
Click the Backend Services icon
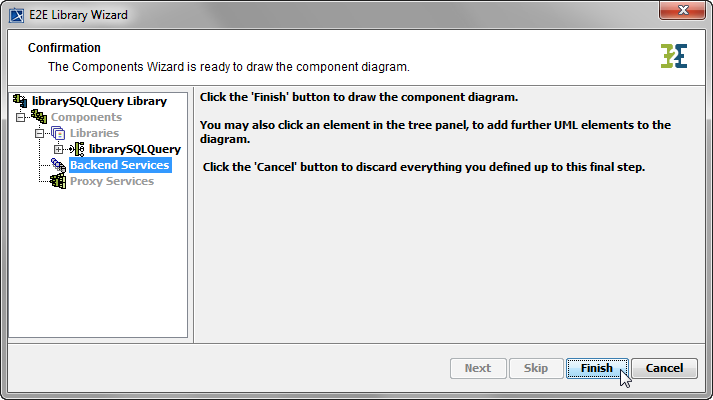[59, 165]
